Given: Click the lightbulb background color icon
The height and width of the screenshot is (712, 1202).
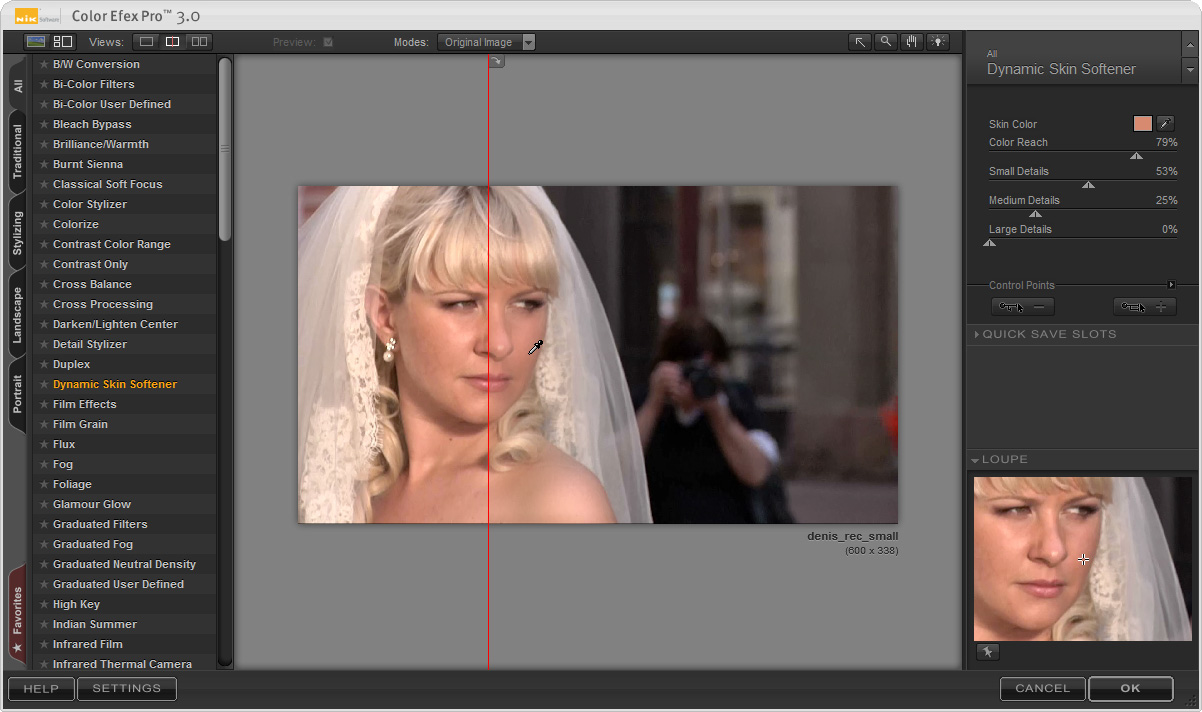Looking at the screenshot, I should point(937,42).
